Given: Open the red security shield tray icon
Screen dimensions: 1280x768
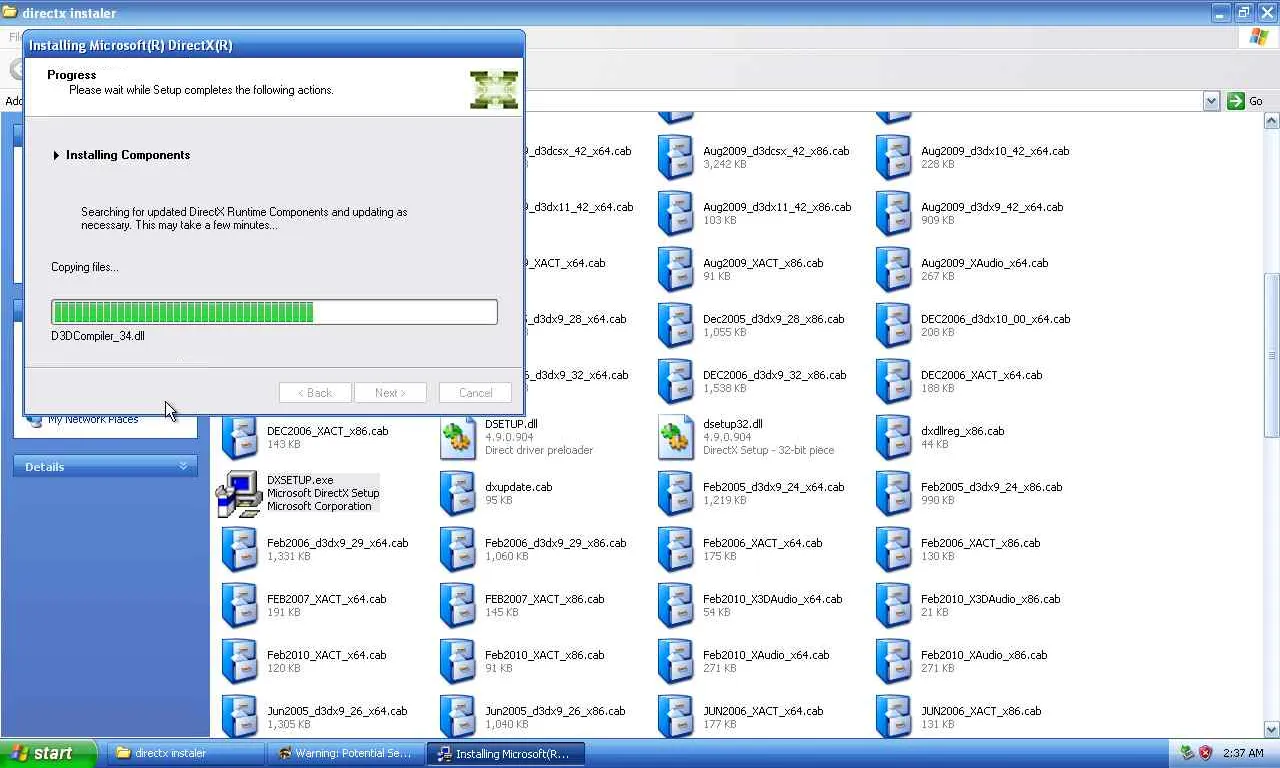Looking at the screenshot, I should (1206, 753).
